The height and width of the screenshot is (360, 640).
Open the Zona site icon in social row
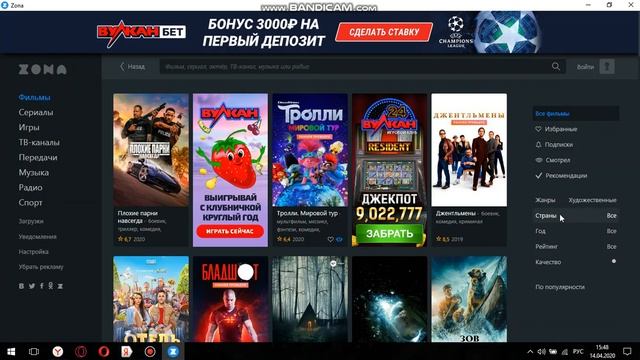point(60,286)
